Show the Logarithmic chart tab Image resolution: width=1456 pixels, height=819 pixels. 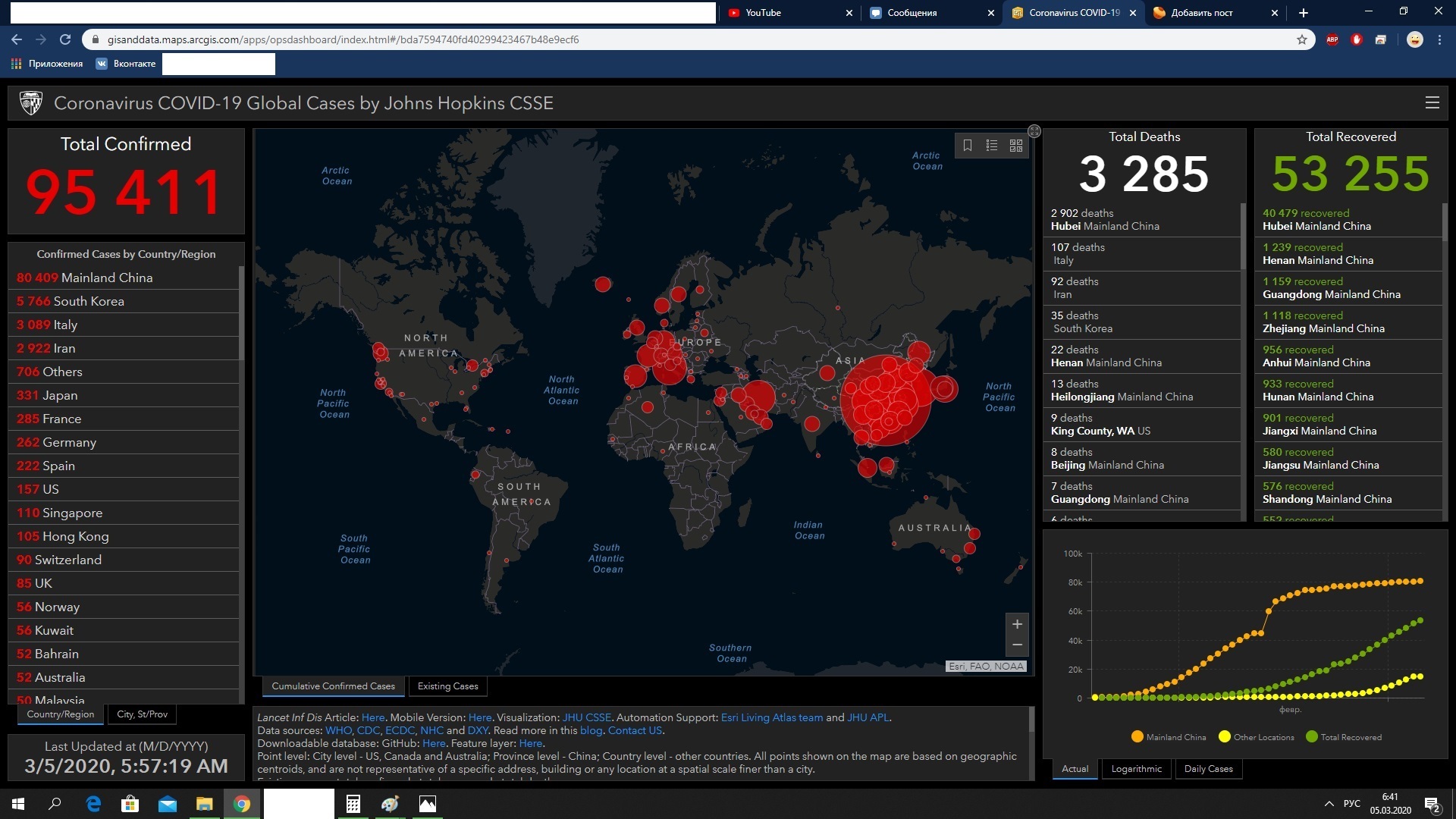click(1136, 769)
